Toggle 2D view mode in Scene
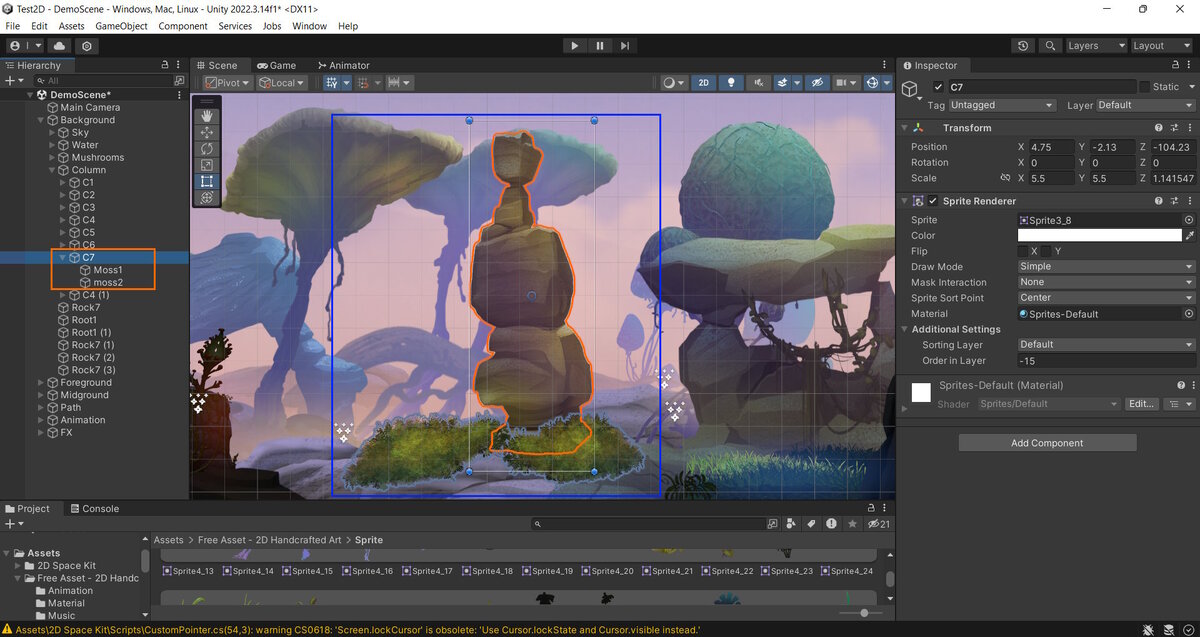The image size is (1200, 637). click(x=704, y=83)
